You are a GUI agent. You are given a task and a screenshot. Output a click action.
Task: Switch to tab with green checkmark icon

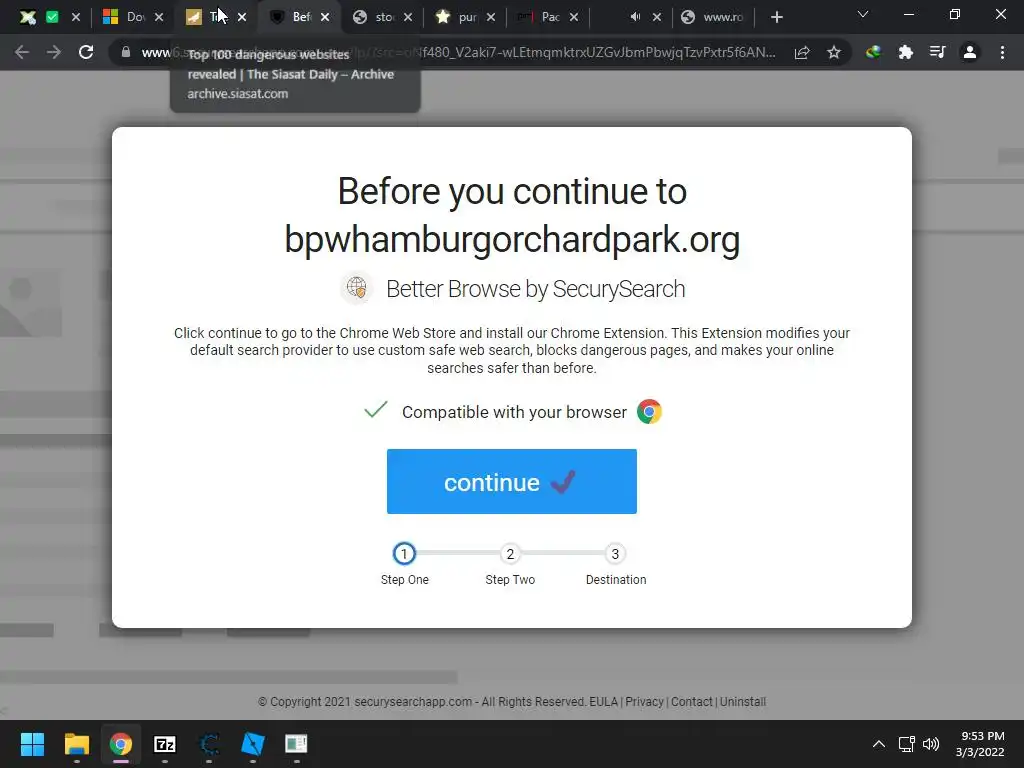pos(52,17)
